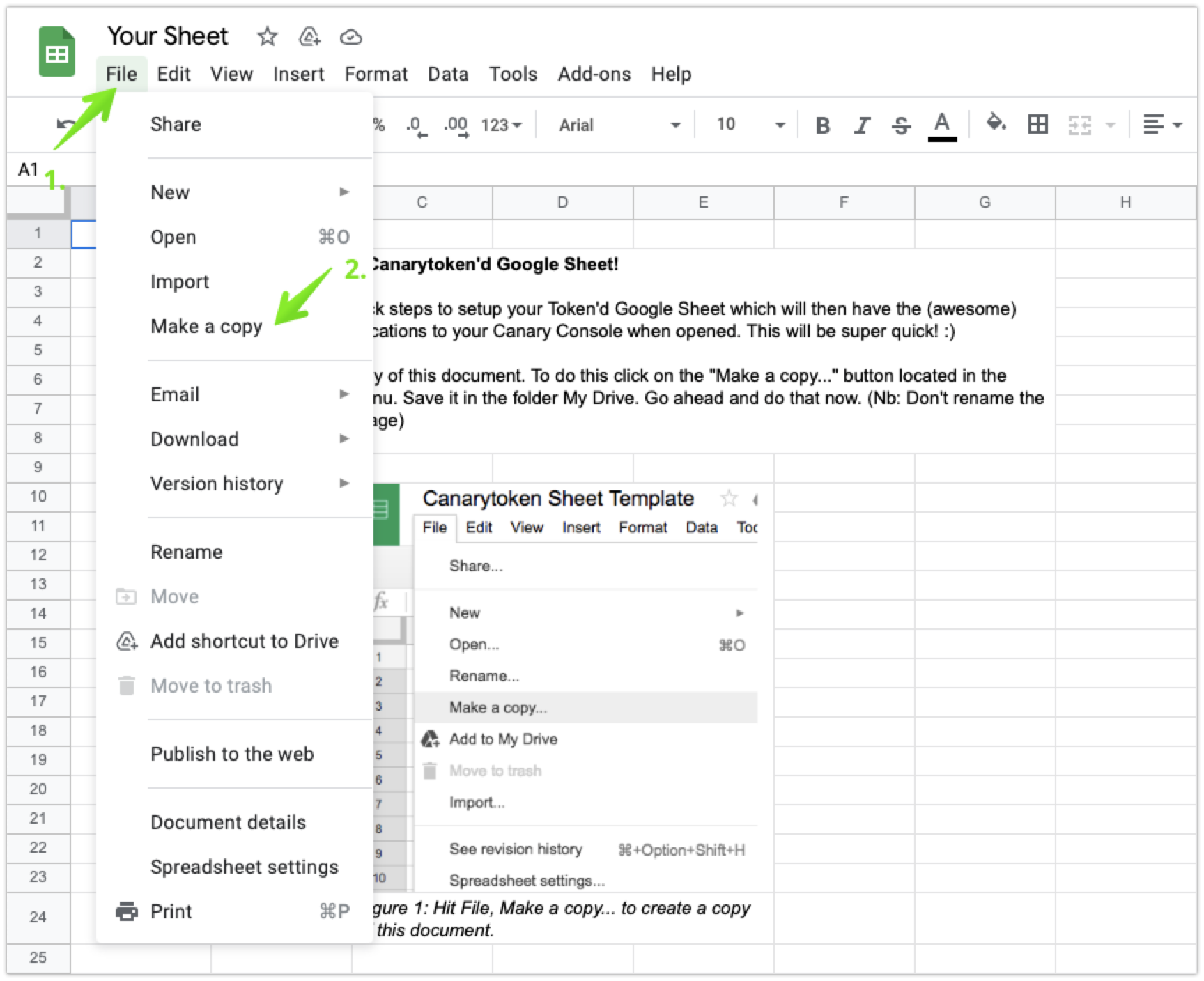This screenshot has width=1204, height=981.
Task: Choose Share from the File menu
Action: point(235,124)
